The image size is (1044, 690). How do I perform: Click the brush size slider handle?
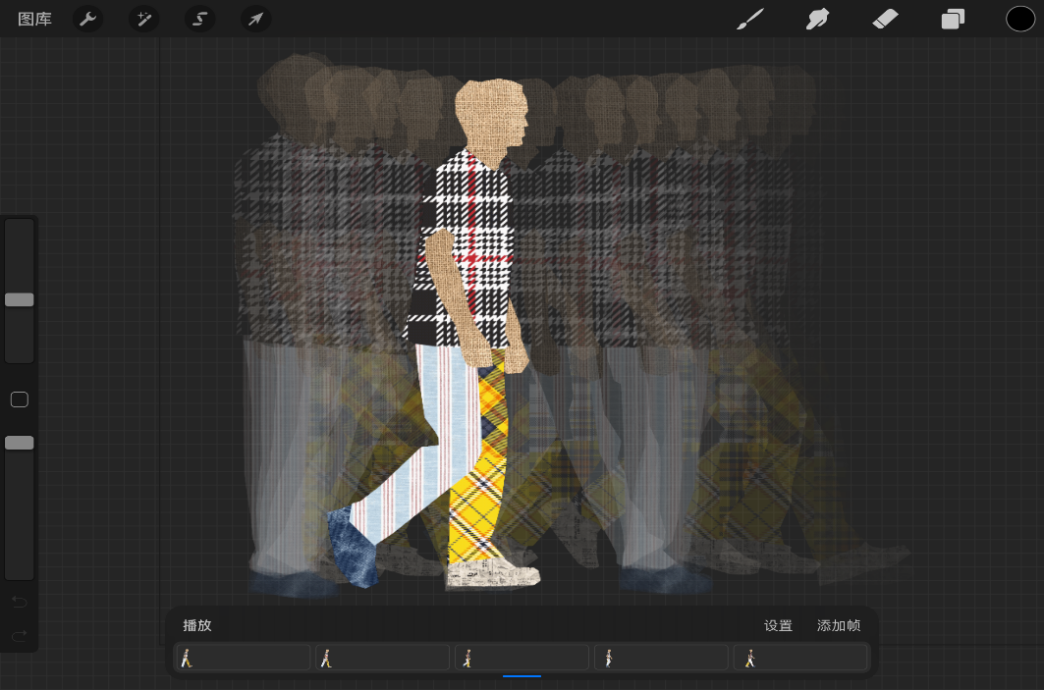tap(19, 300)
